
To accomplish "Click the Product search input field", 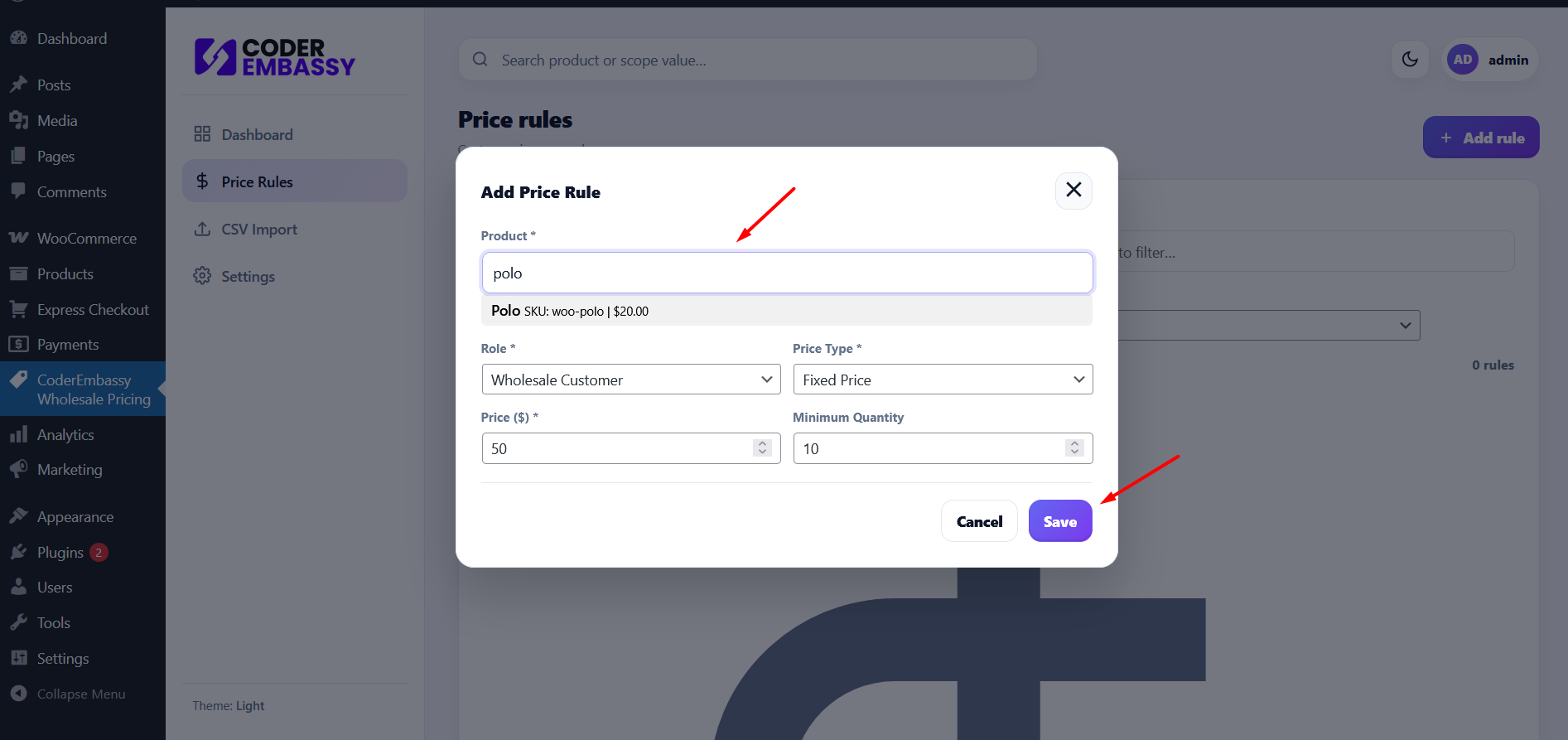I will pos(786,273).
